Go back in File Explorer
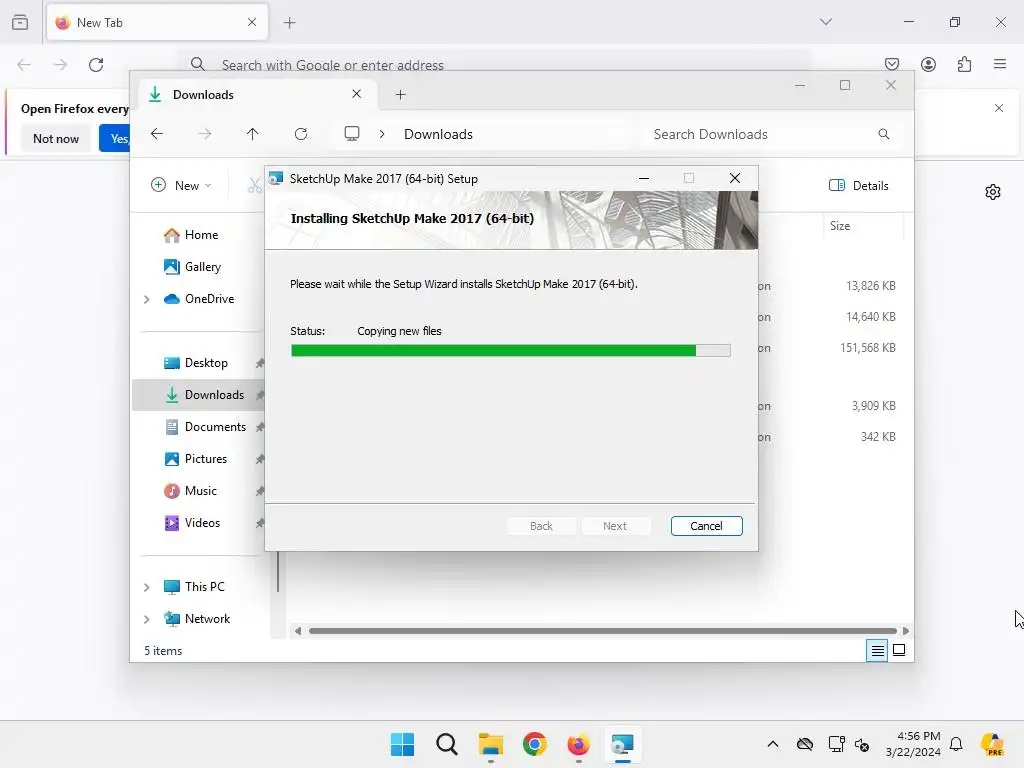1024x768 pixels. 157,134
